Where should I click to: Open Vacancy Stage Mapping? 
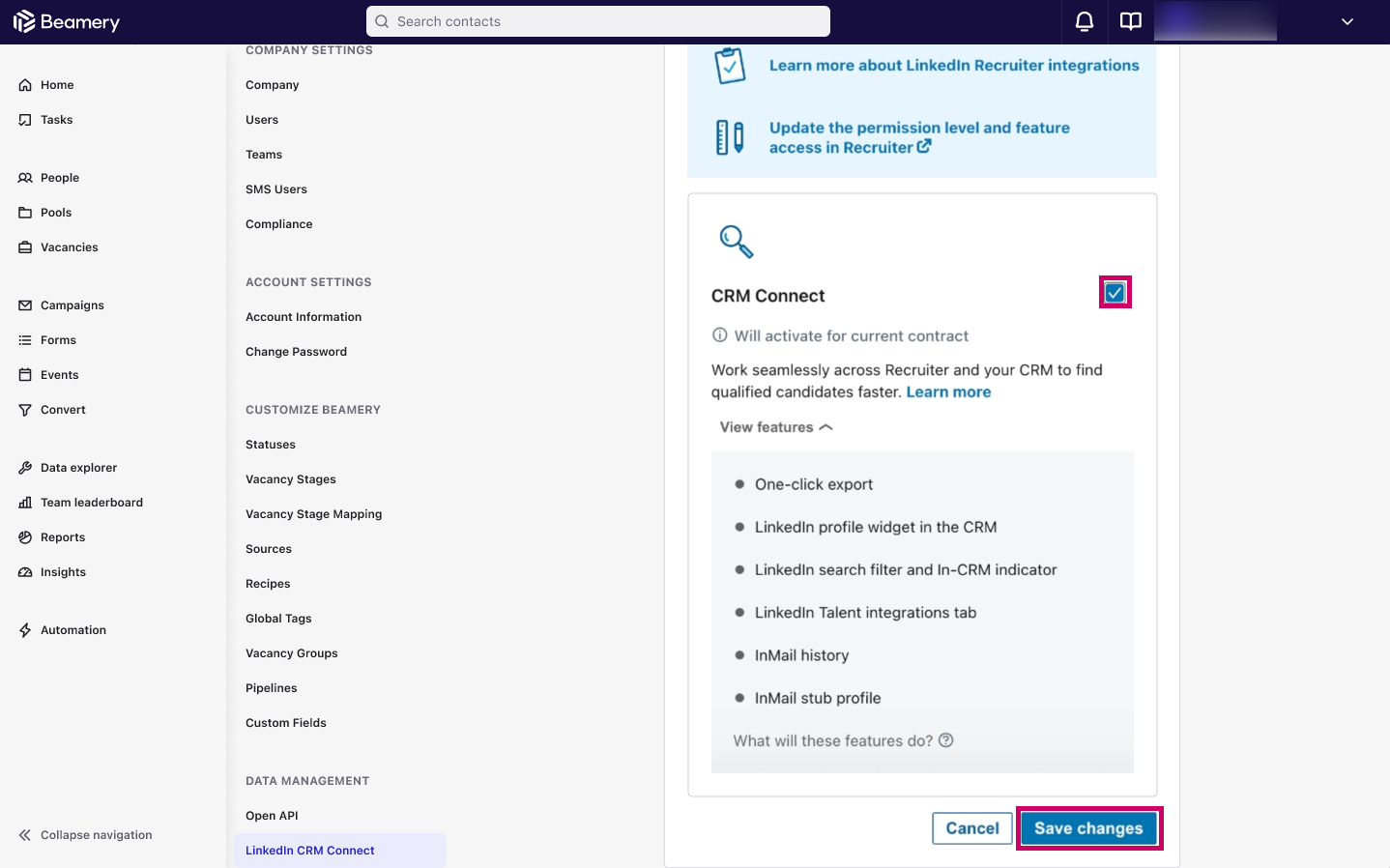pos(314,514)
